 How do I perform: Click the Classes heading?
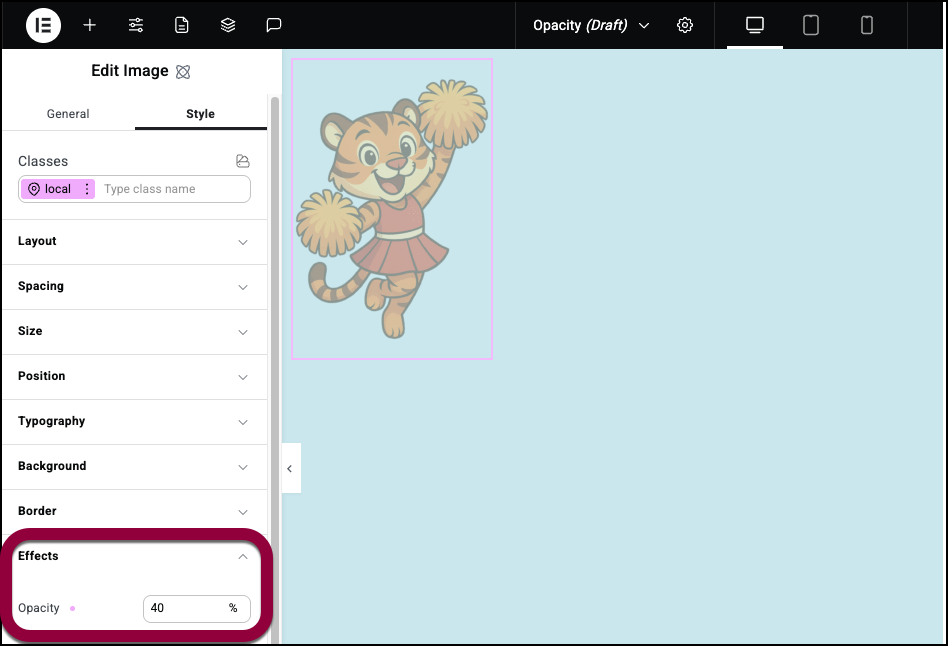(43, 161)
